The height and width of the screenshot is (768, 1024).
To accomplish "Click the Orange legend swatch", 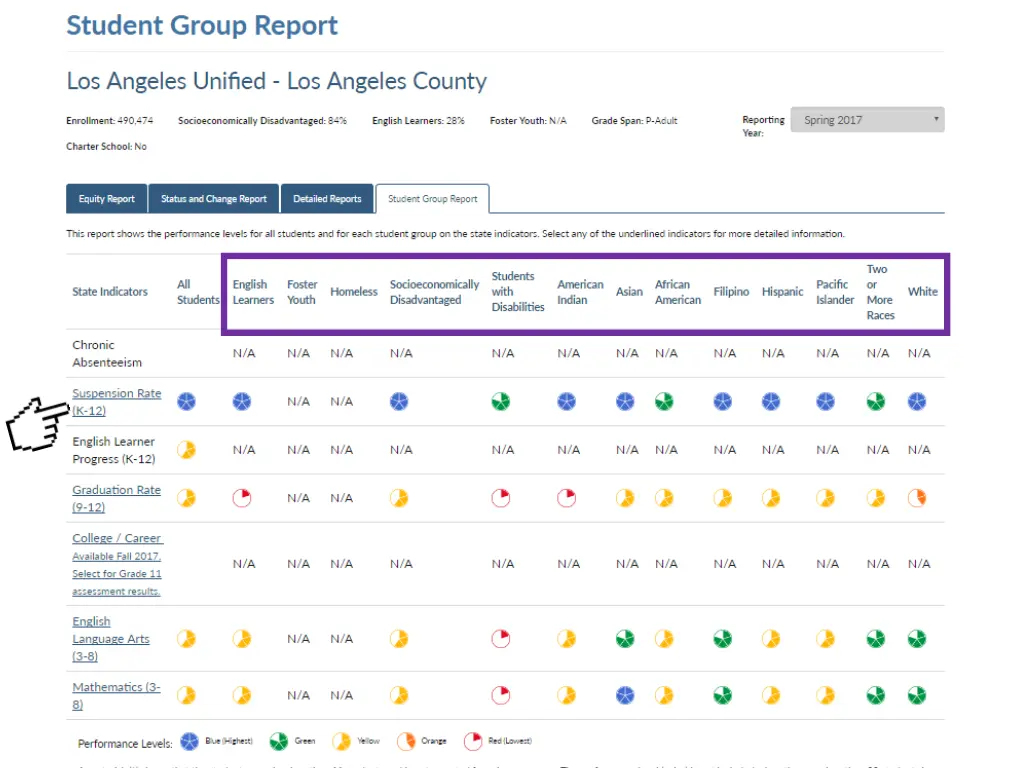I will coord(406,741).
